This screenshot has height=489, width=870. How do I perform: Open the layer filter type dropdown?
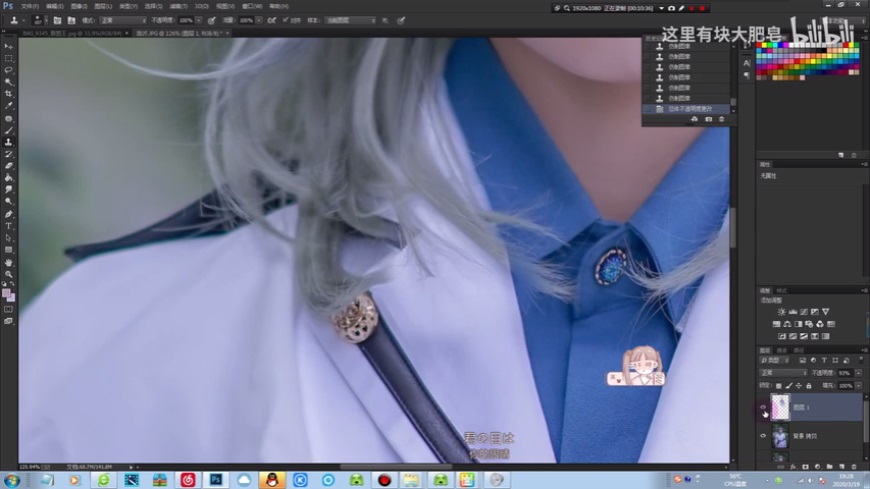(775, 361)
